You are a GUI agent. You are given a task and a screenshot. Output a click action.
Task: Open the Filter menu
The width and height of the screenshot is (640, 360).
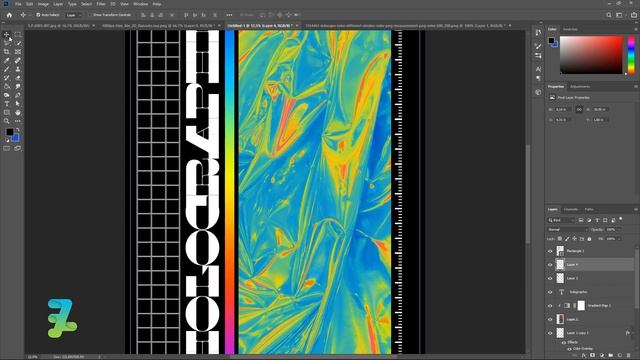click(101, 4)
